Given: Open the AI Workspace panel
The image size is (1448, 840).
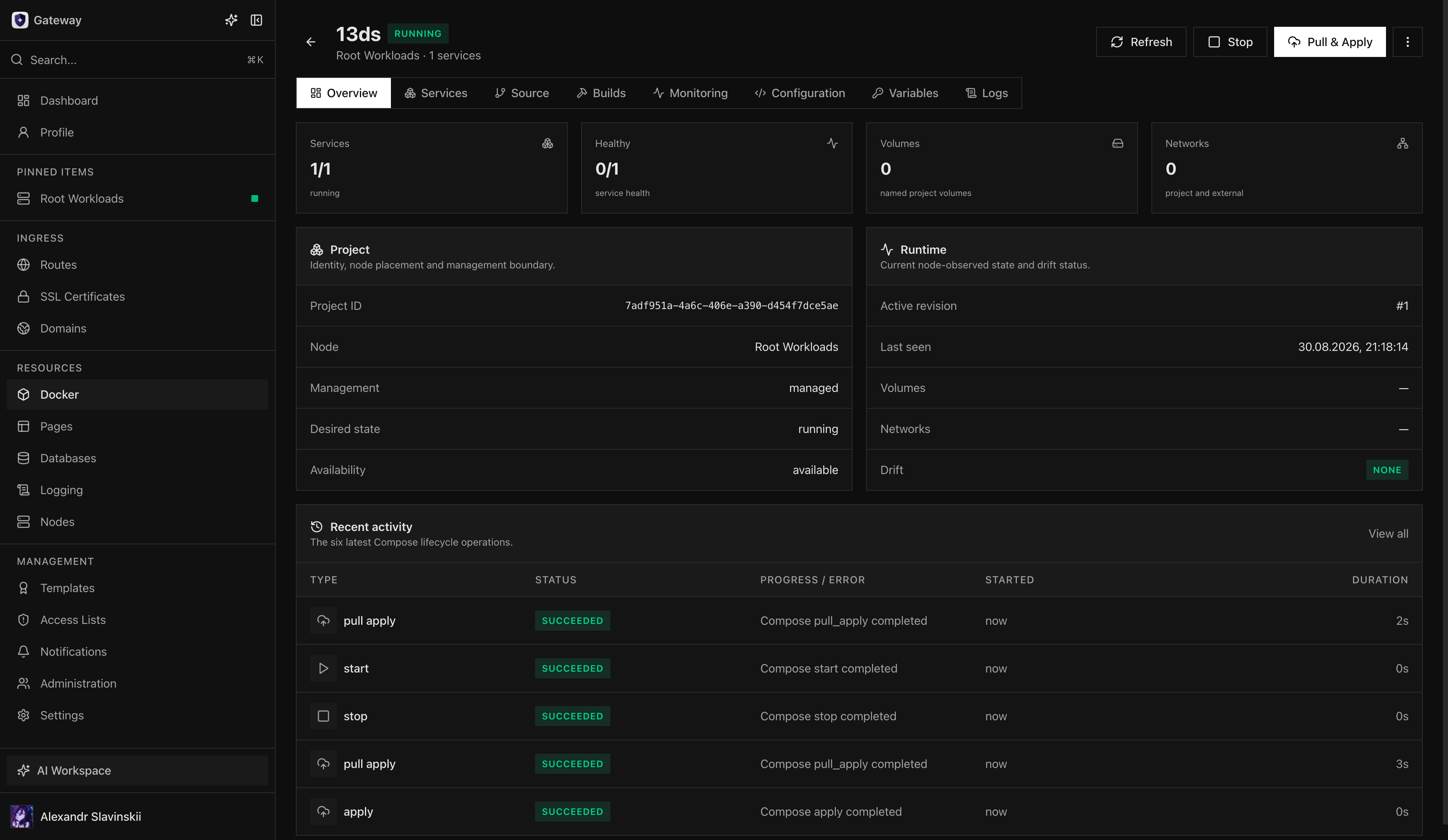Looking at the screenshot, I should point(137,770).
